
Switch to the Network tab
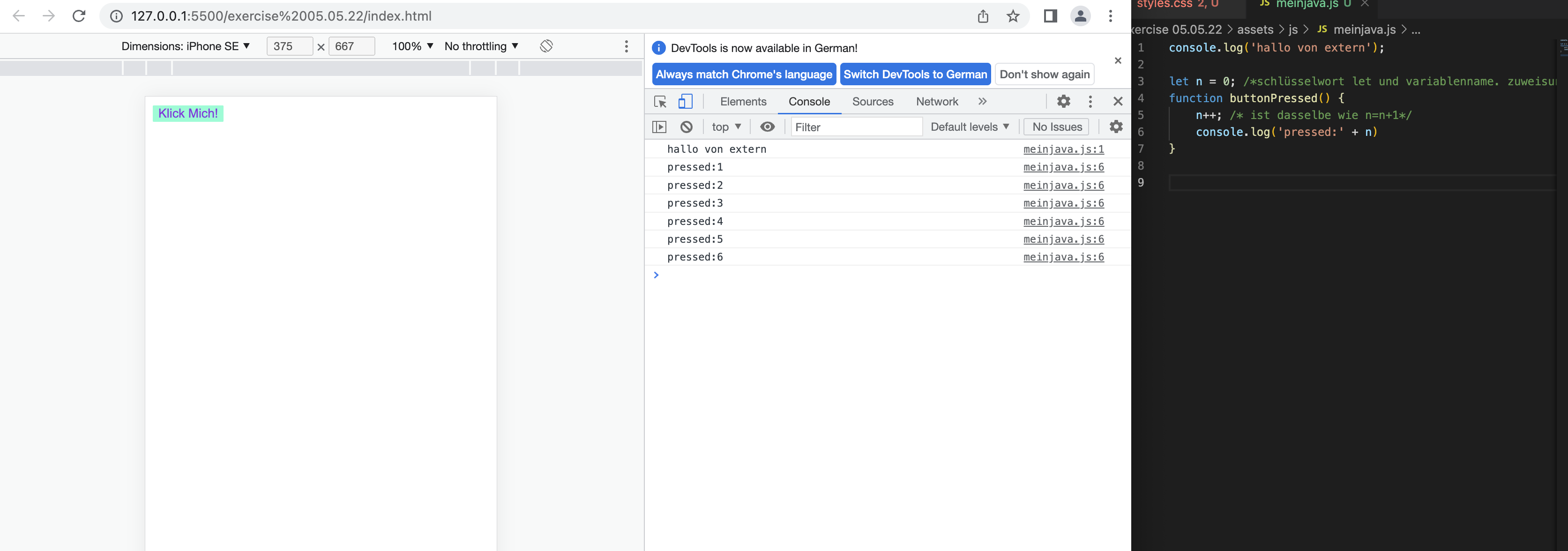click(936, 102)
